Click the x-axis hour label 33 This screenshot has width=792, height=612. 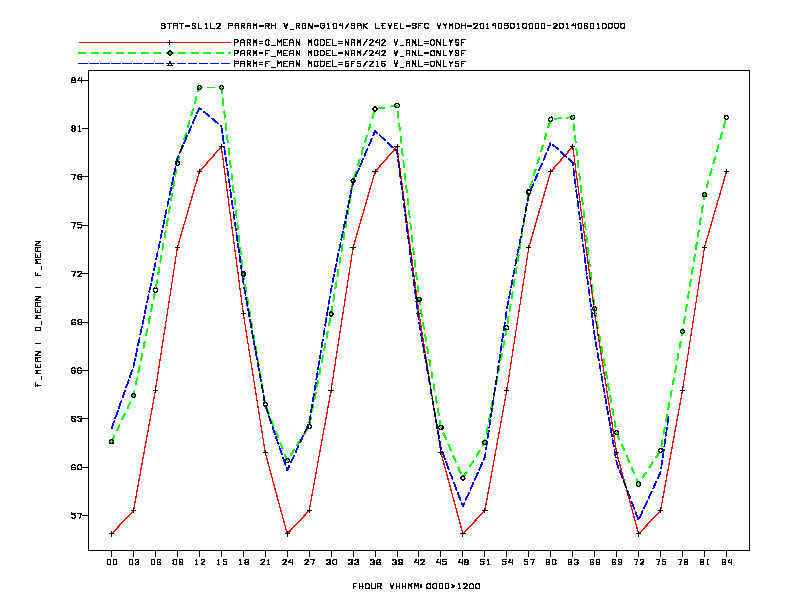pos(353,562)
